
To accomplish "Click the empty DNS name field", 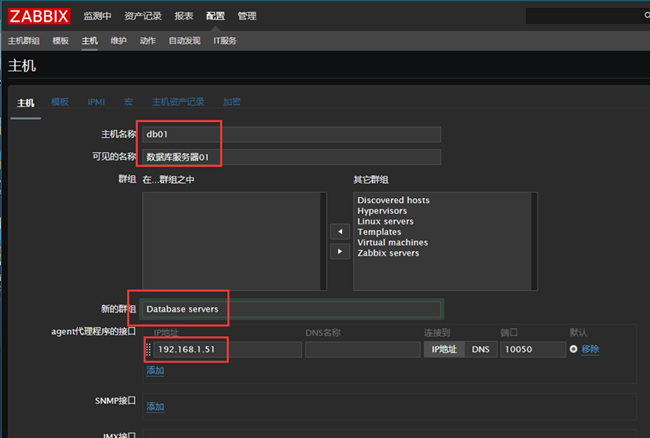I will (x=363, y=349).
